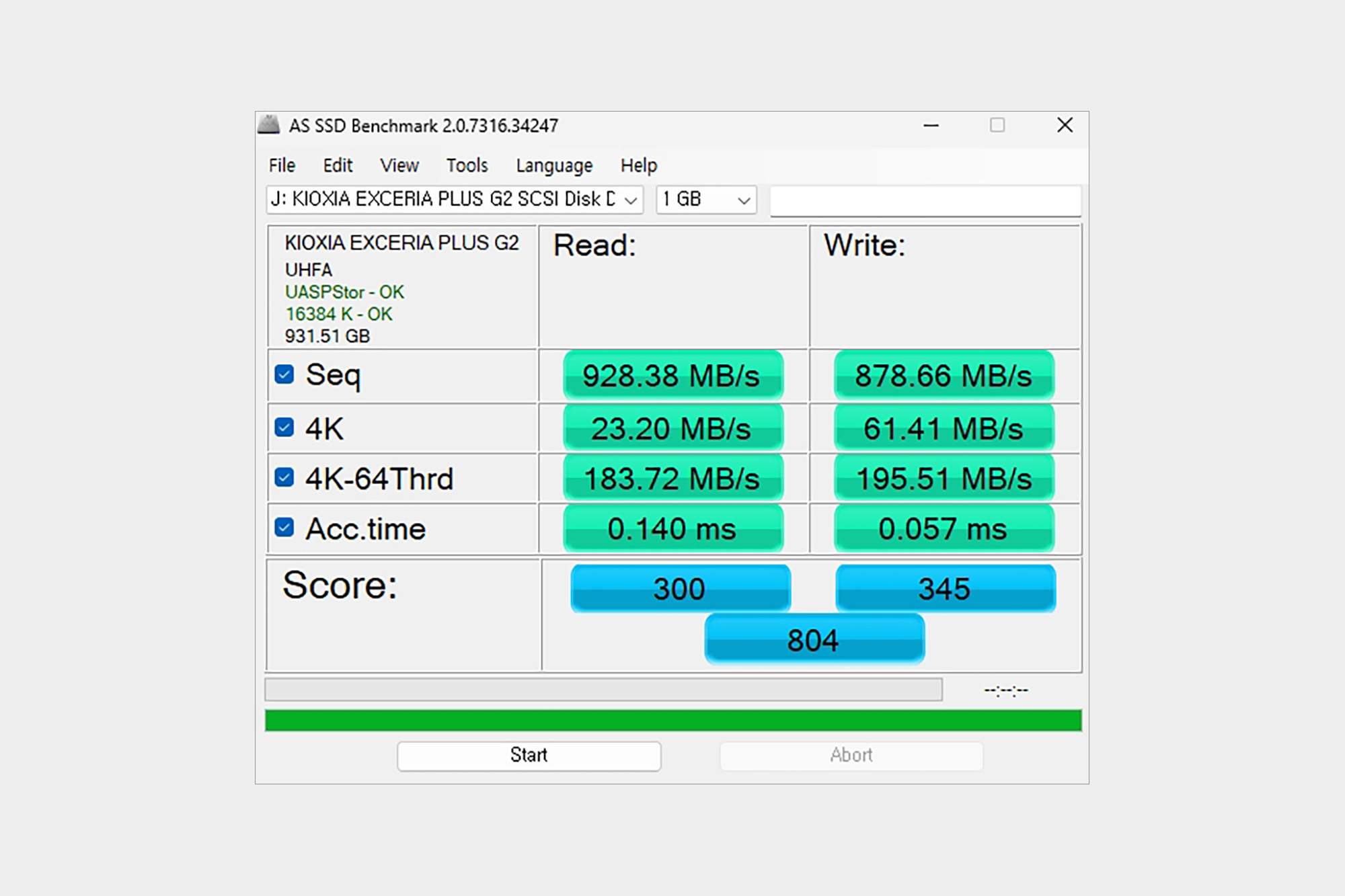Expand the KIOXIA drive selection dropdown
The height and width of the screenshot is (896, 1345).
630,200
